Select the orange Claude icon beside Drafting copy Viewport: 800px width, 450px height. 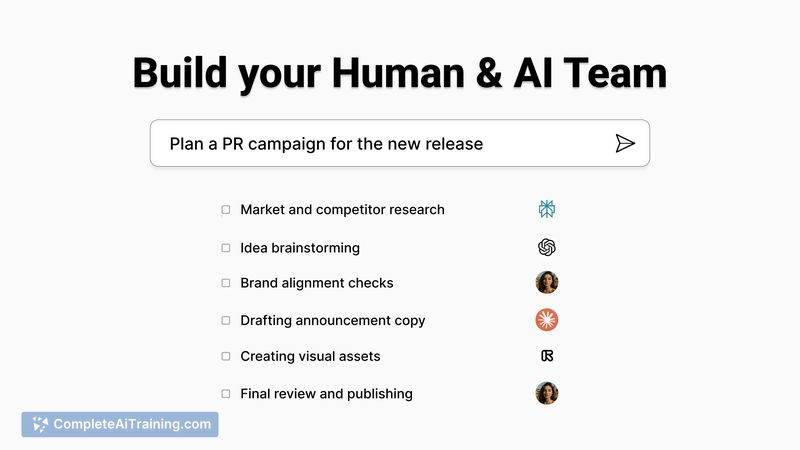(546, 320)
